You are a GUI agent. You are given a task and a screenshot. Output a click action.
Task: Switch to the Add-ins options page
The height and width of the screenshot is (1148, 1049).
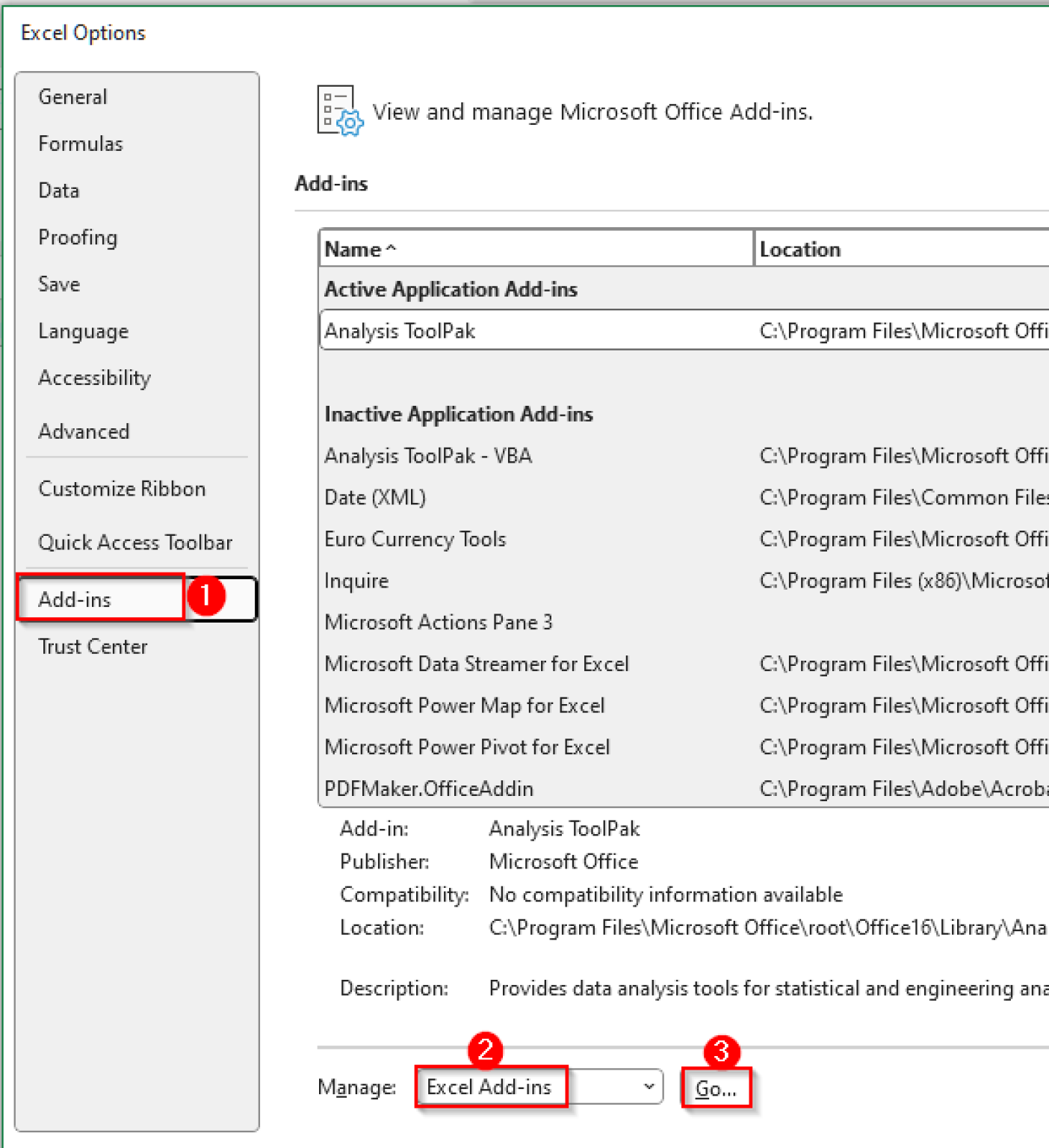(75, 599)
